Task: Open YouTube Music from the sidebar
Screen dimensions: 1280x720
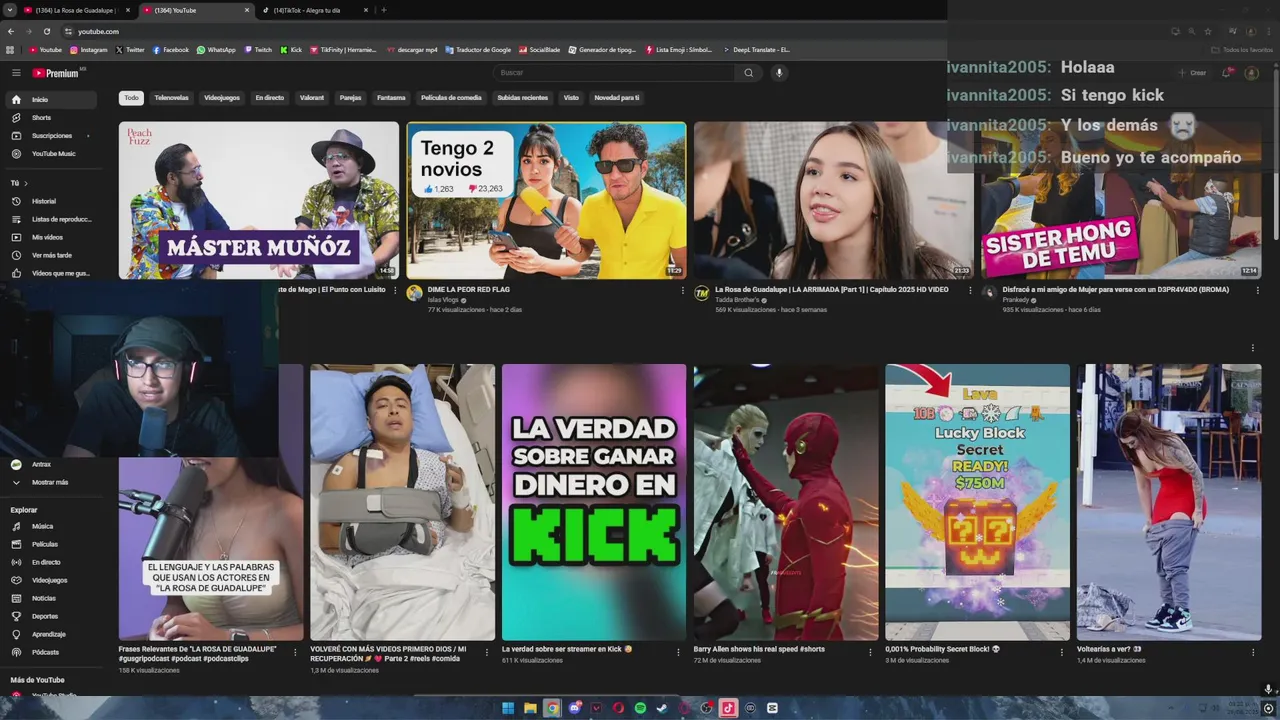Action: coord(53,154)
